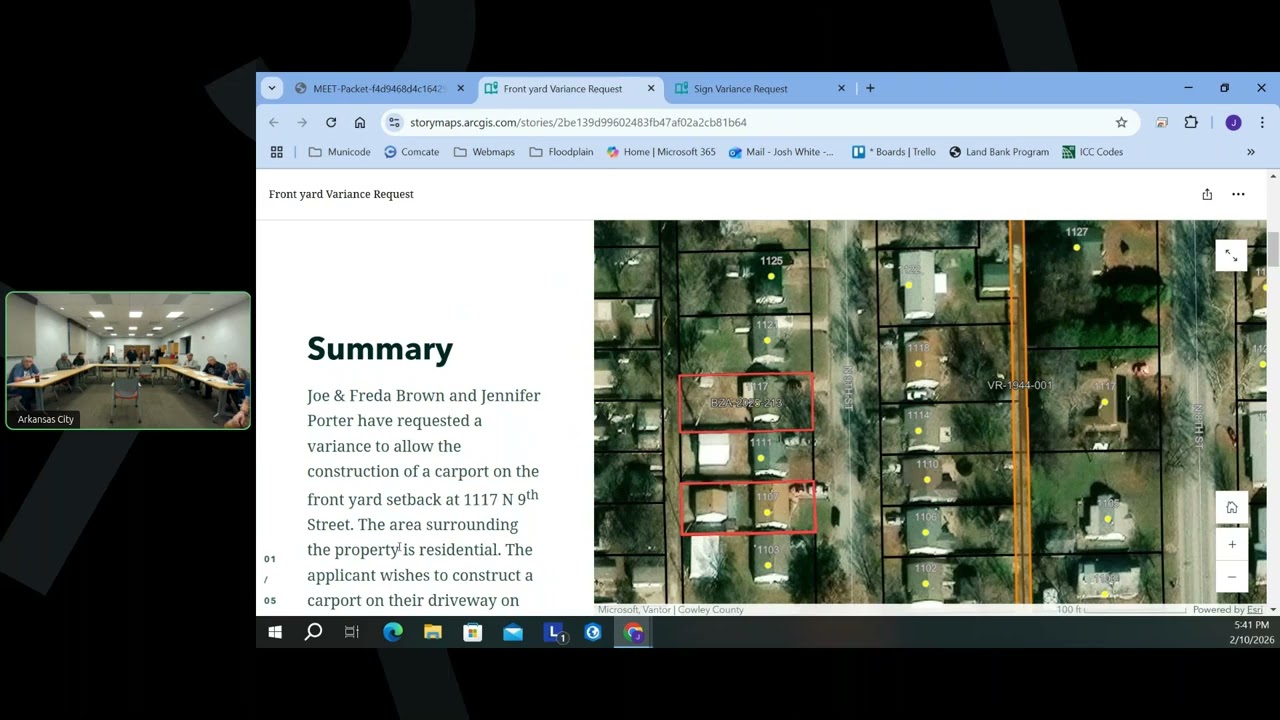Reset map to home extent
Image resolution: width=1280 pixels, height=720 pixels.
pyautogui.click(x=1231, y=508)
